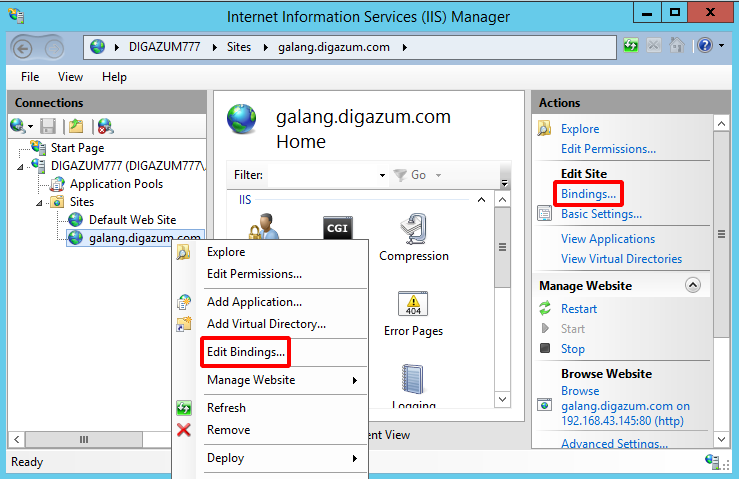739x479 pixels.
Task: Click the Basic Settings icon in Actions pane
Action: (544, 214)
